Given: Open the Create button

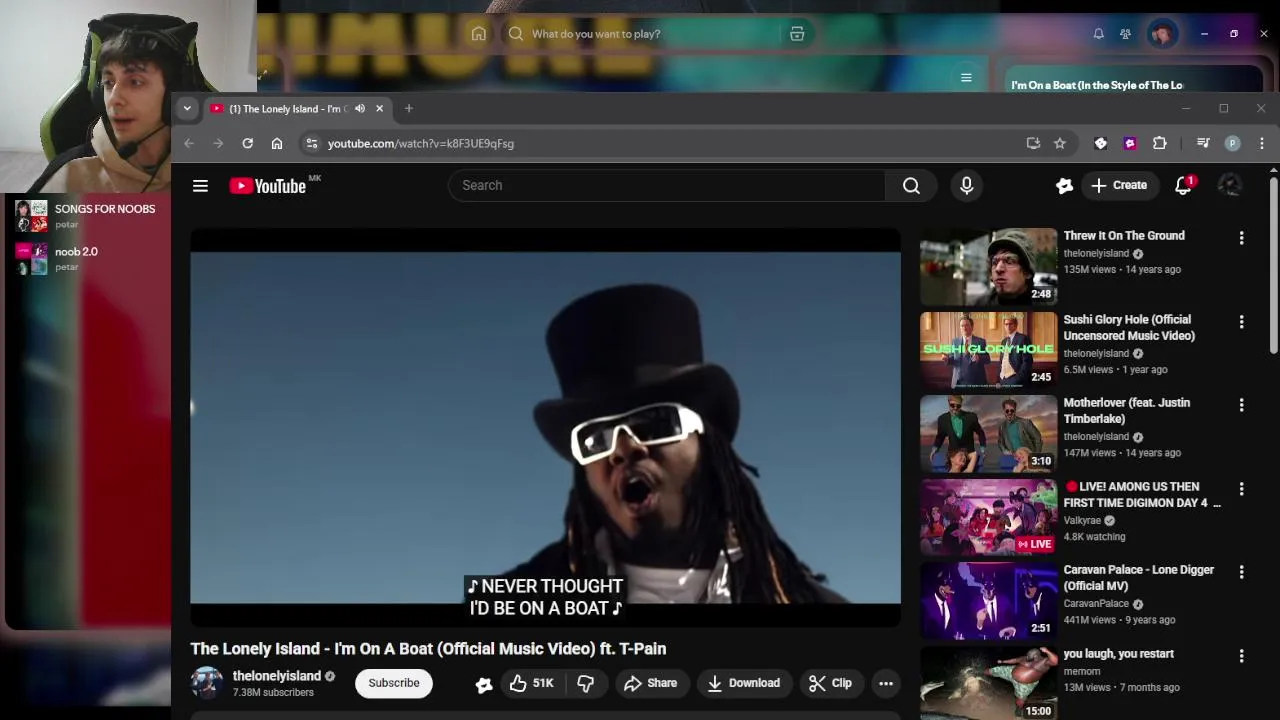Looking at the screenshot, I should [x=1119, y=185].
